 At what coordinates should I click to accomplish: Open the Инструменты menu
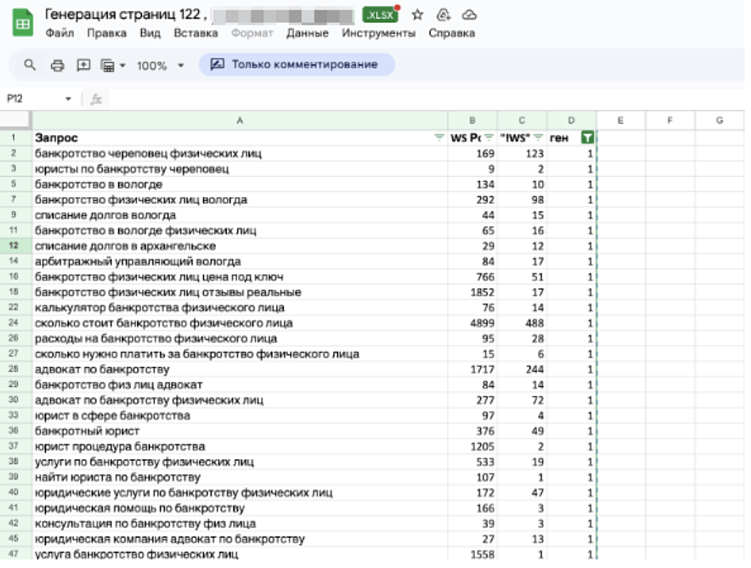tap(378, 33)
